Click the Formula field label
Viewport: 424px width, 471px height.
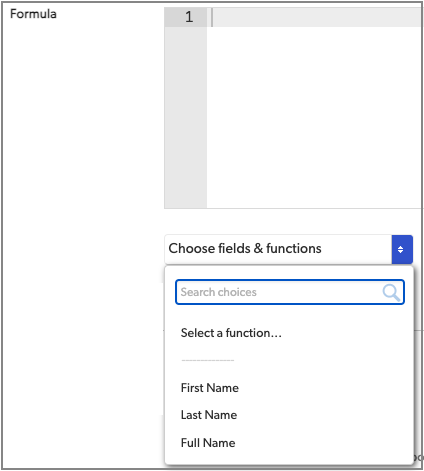click(x=33, y=14)
